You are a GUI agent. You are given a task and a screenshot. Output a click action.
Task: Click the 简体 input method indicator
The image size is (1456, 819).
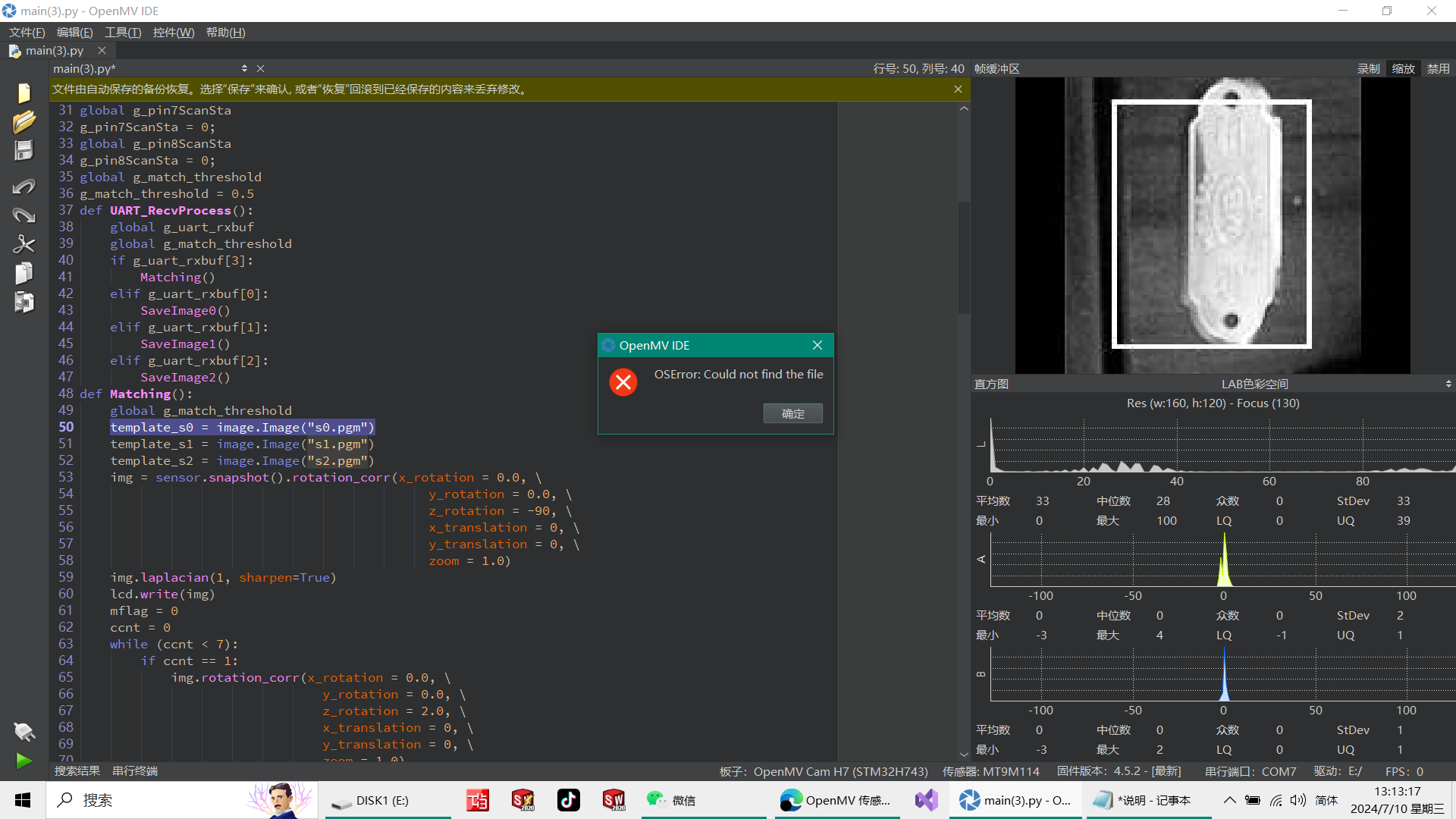coord(1326,800)
